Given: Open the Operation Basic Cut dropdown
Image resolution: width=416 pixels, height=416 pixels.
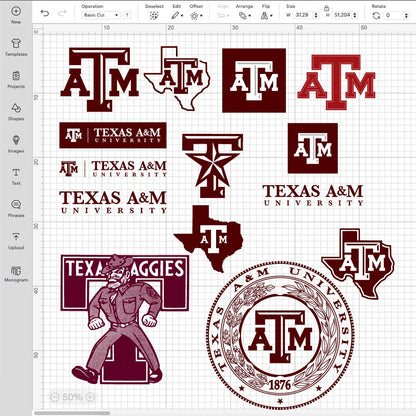Looking at the screenshot, I should point(100,15).
